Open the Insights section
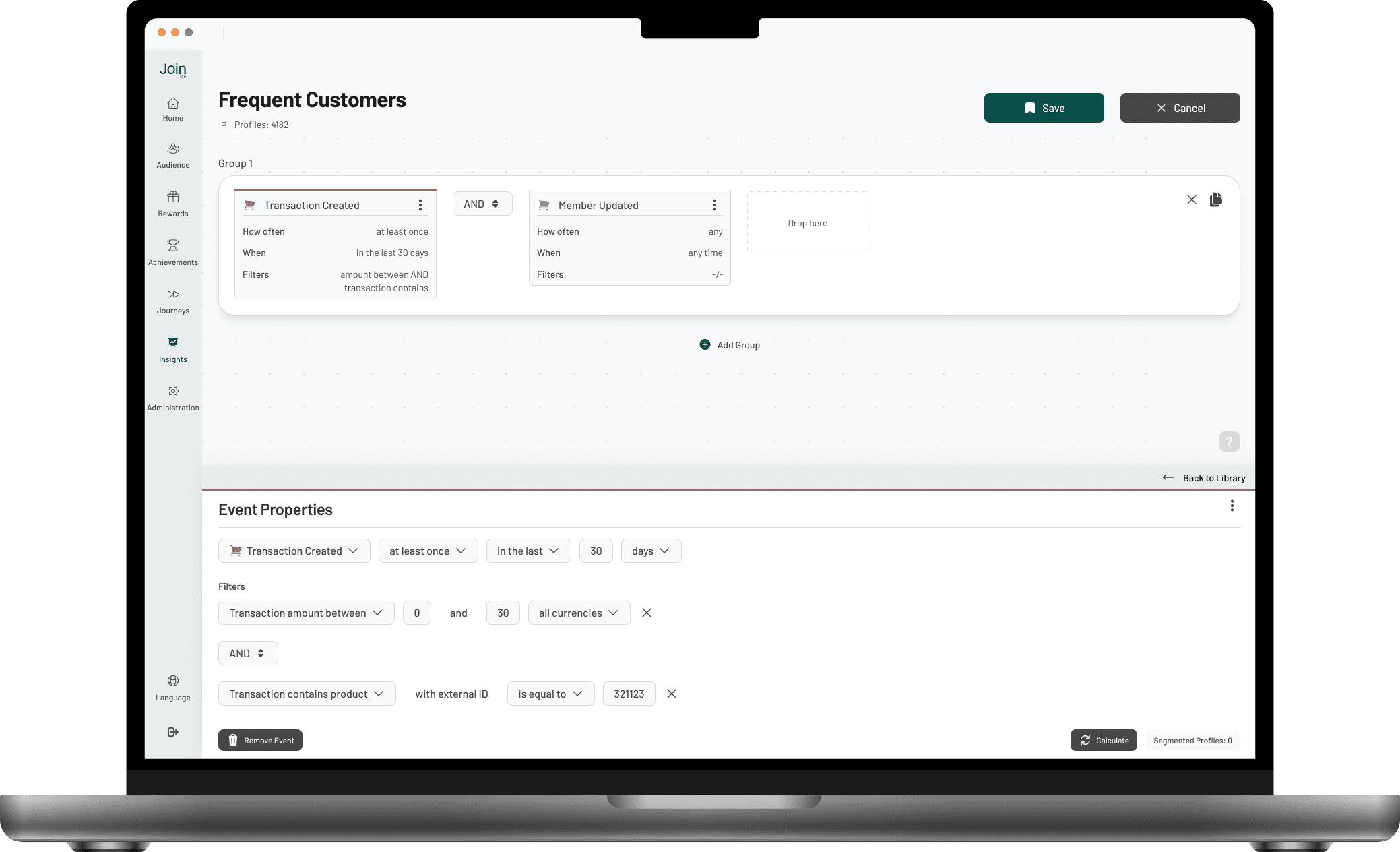The width and height of the screenshot is (1400, 852). [x=173, y=350]
